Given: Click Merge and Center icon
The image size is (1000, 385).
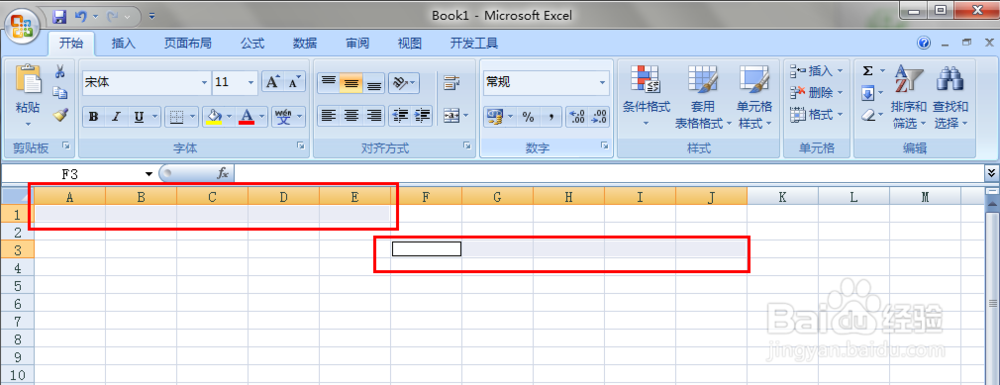Looking at the screenshot, I should (x=451, y=116).
